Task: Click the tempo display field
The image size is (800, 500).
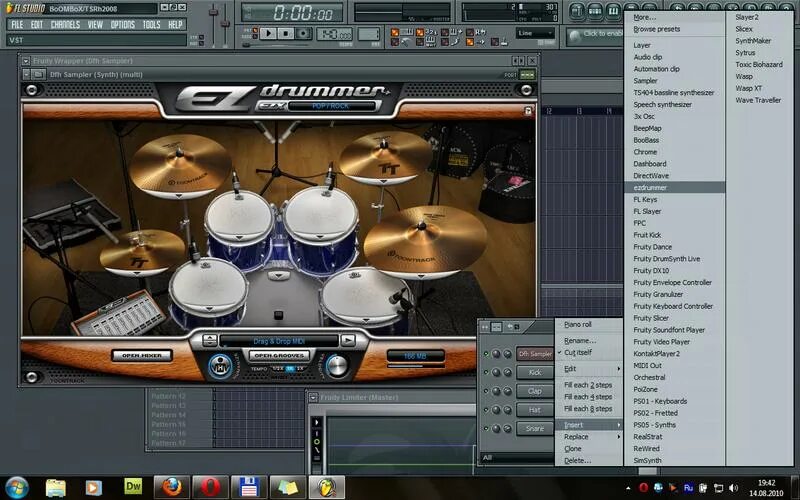Action: (x=335, y=34)
